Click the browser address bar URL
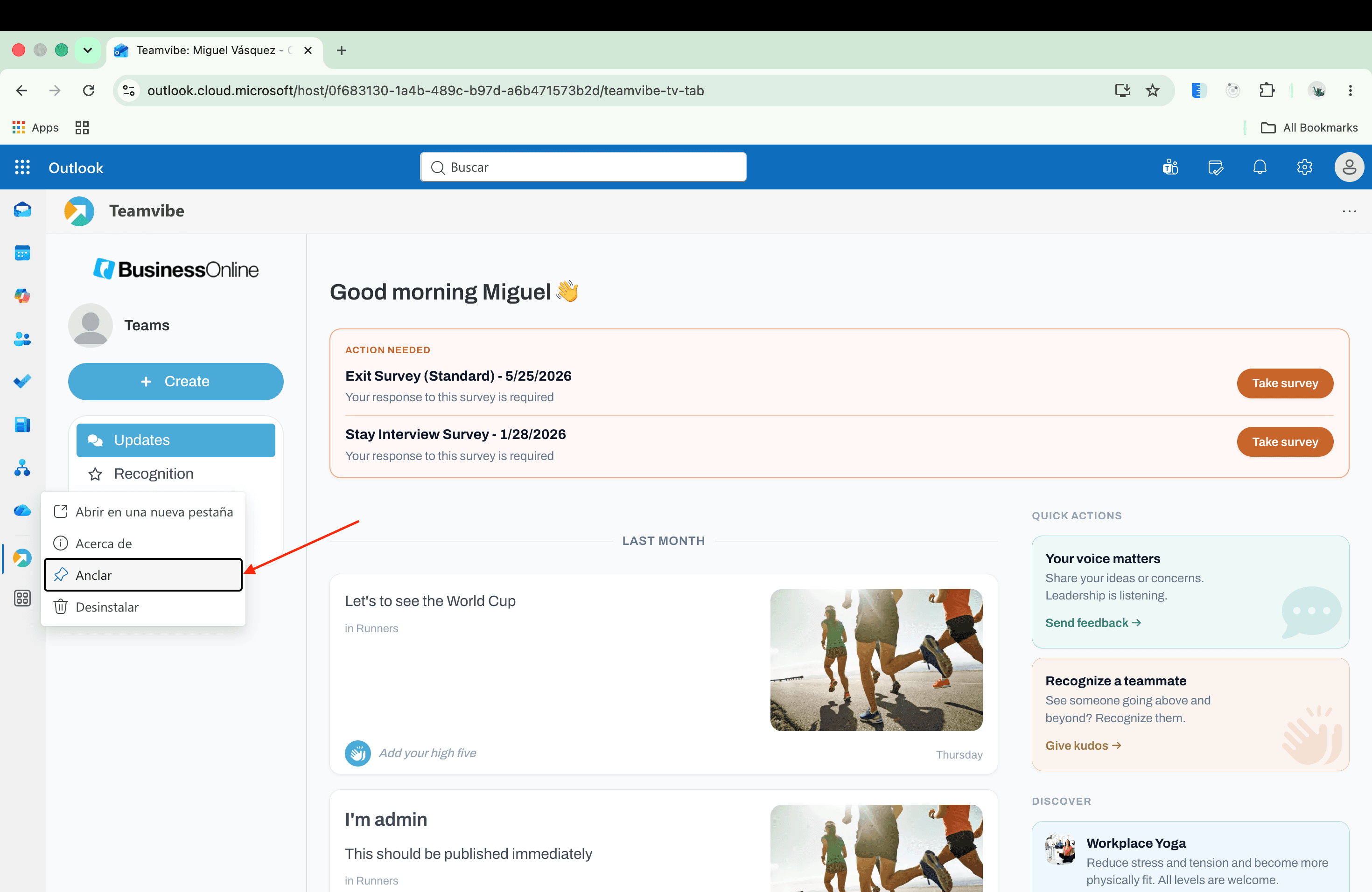This screenshot has width=1372, height=892. click(426, 91)
